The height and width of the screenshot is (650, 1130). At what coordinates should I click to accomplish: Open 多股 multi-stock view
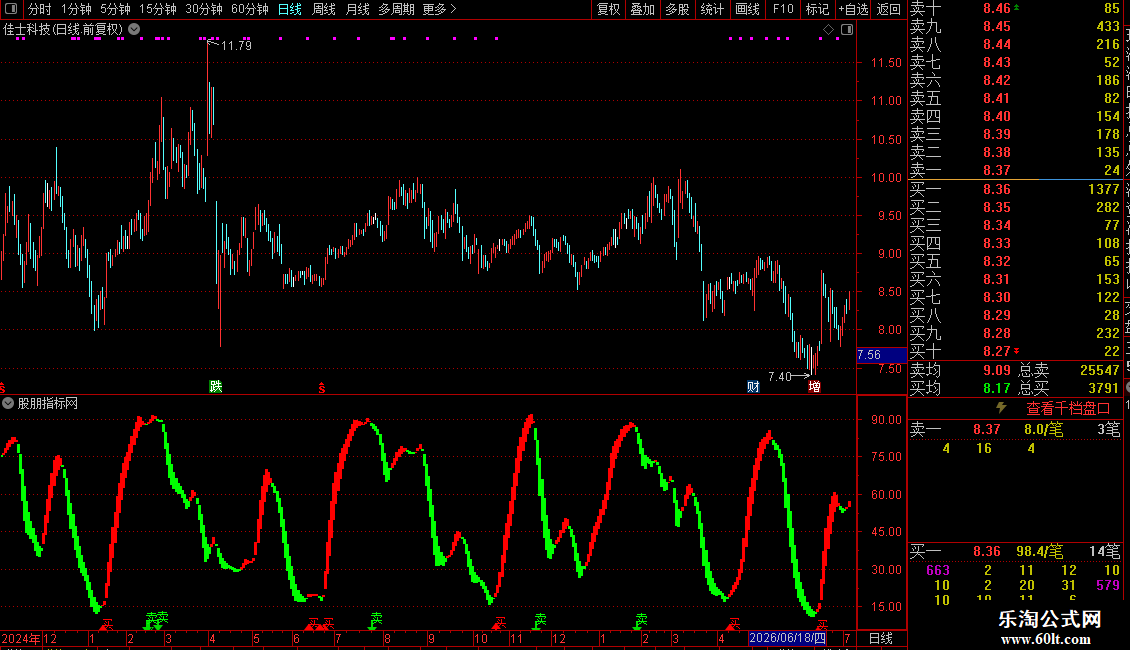677,9
